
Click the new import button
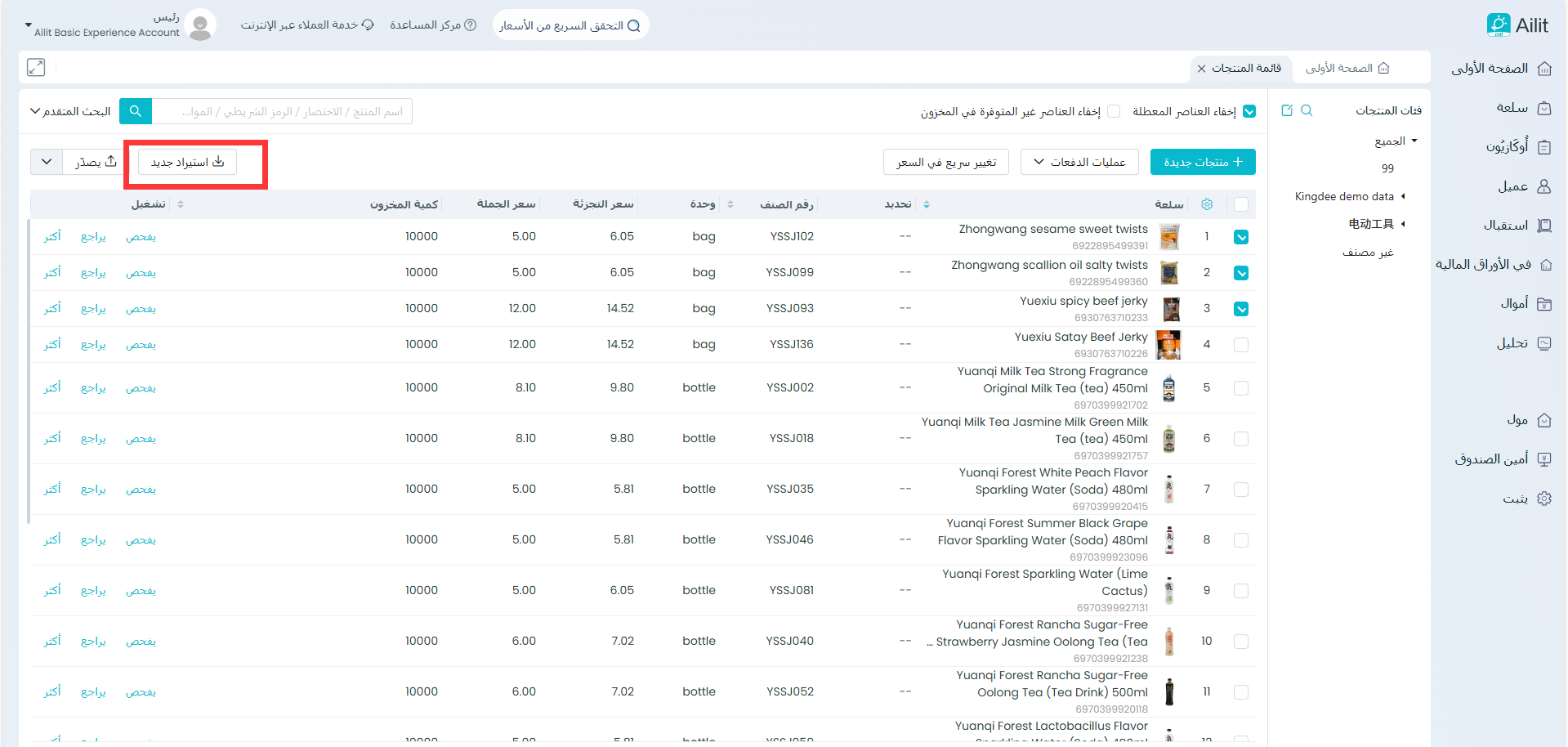[x=187, y=162]
